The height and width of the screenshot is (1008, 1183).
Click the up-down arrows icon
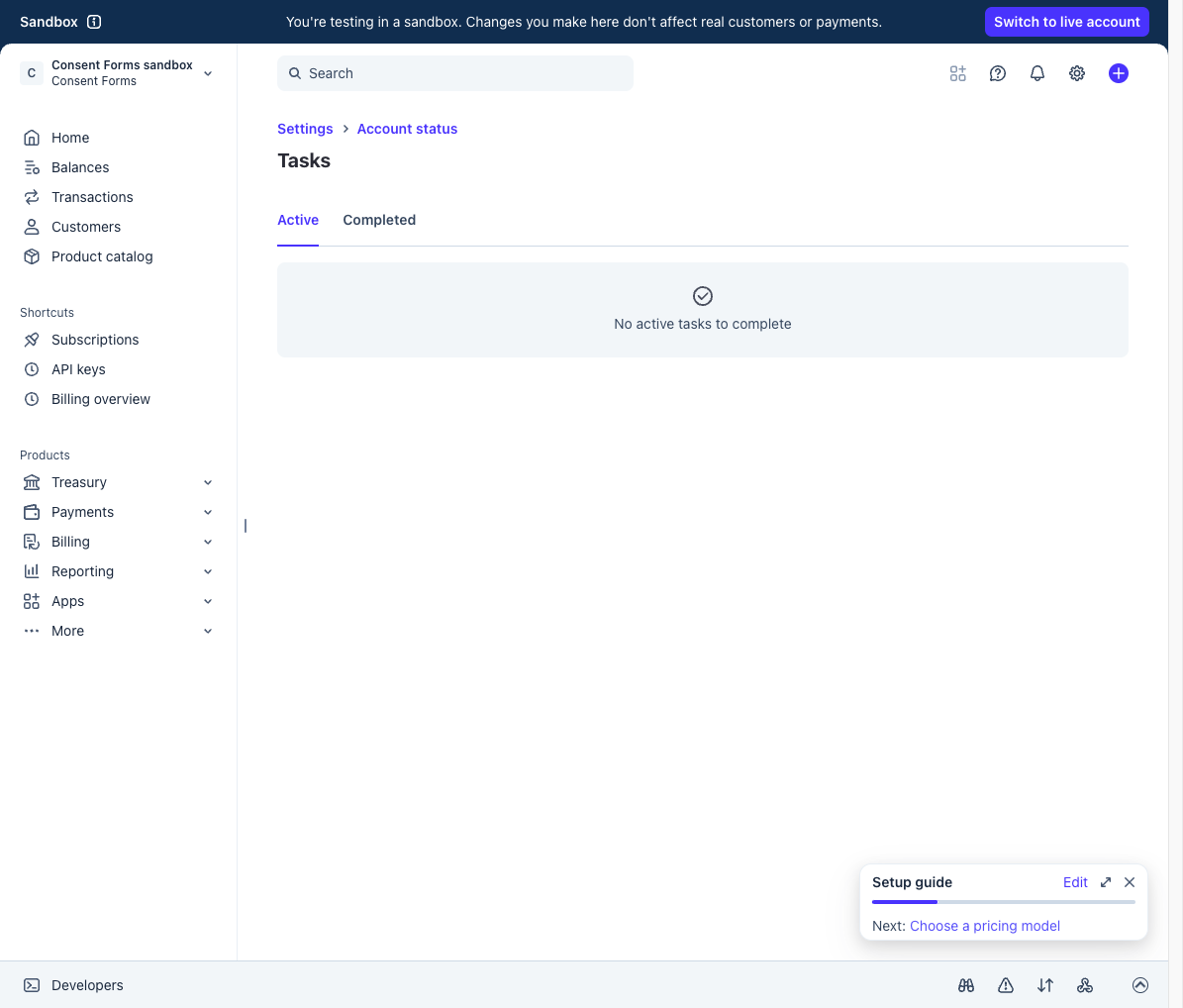point(1045,985)
